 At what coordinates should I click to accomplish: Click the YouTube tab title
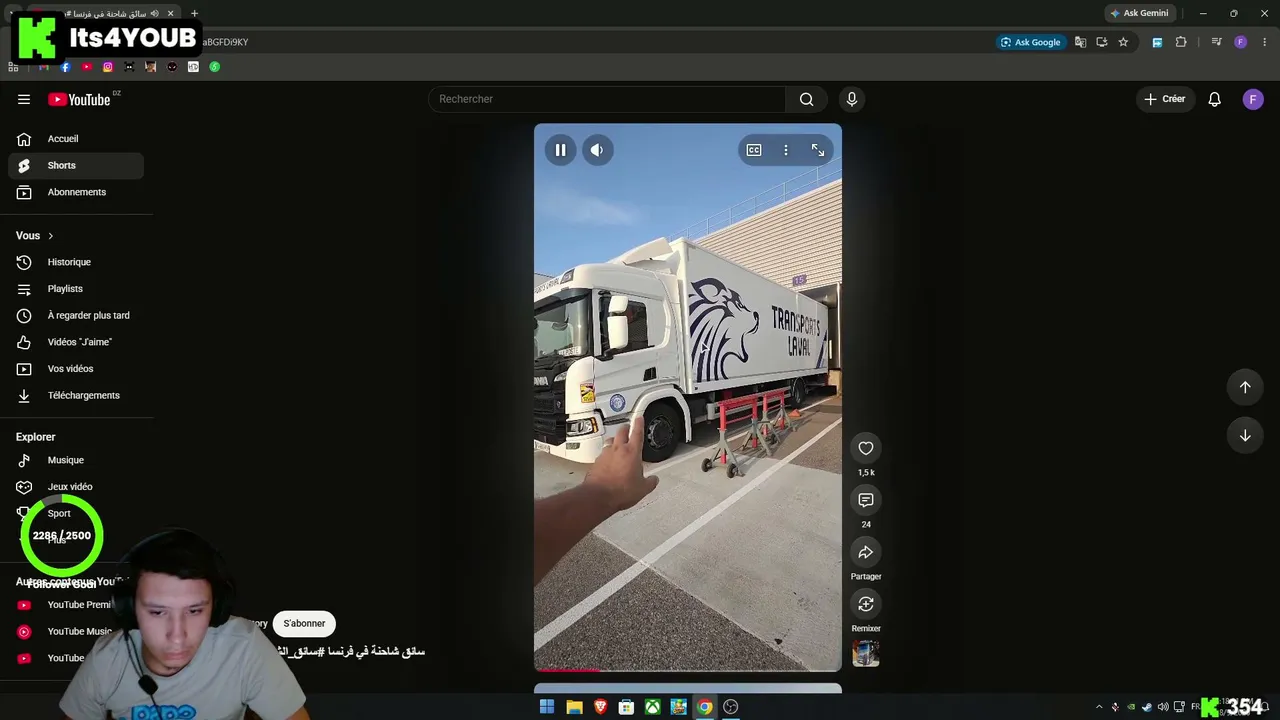point(105,13)
